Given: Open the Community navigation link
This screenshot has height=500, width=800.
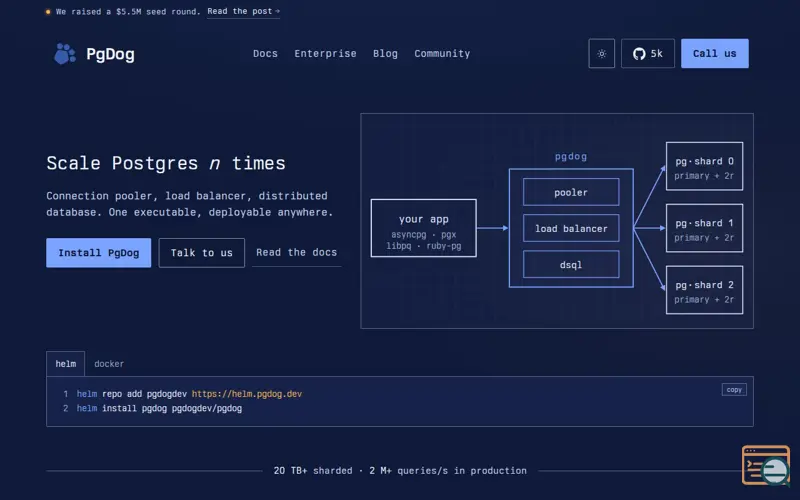Looking at the screenshot, I should pos(442,54).
